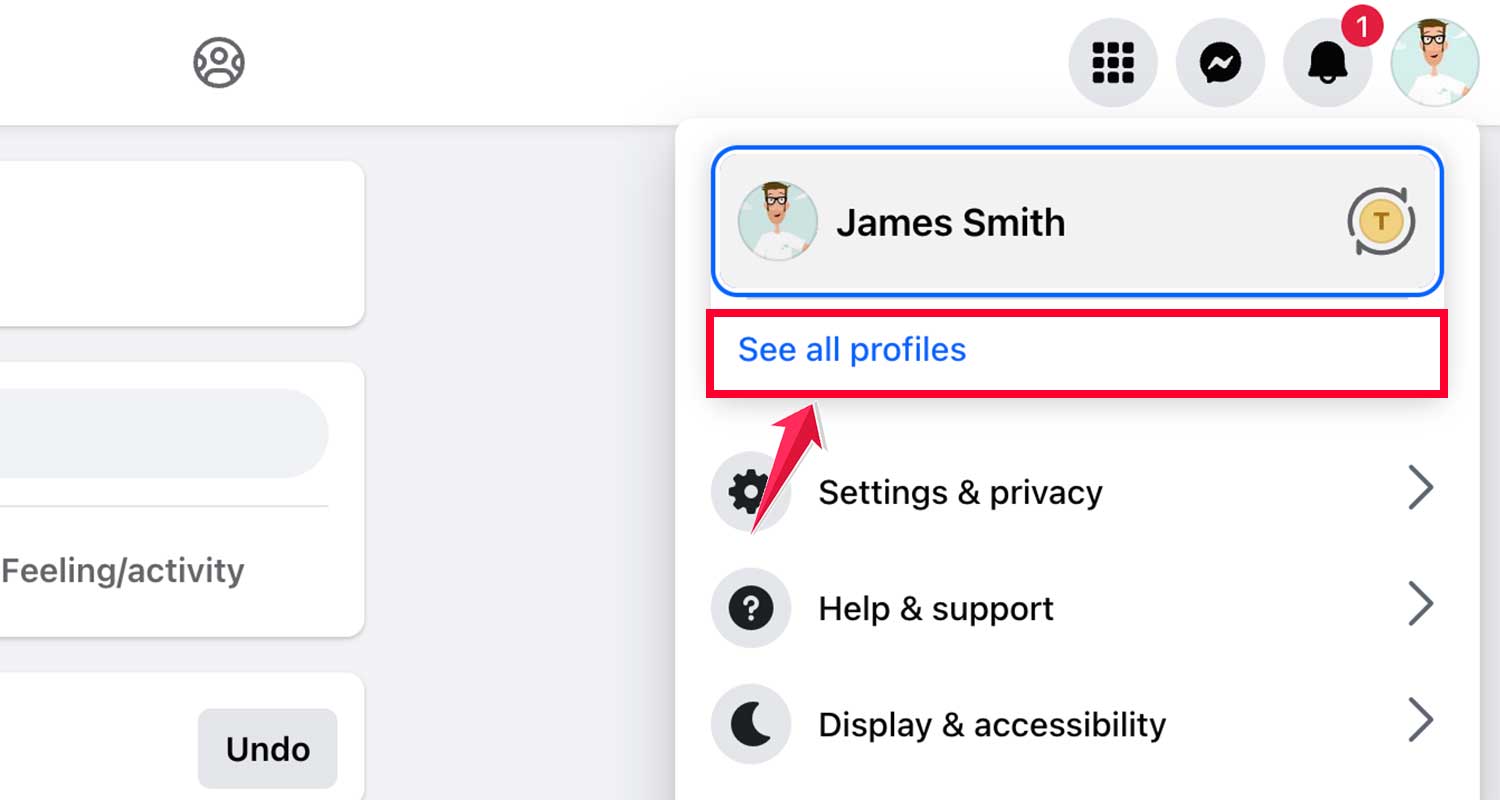
Task: Open Messenger from the top bar
Action: [x=1220, y=61]
